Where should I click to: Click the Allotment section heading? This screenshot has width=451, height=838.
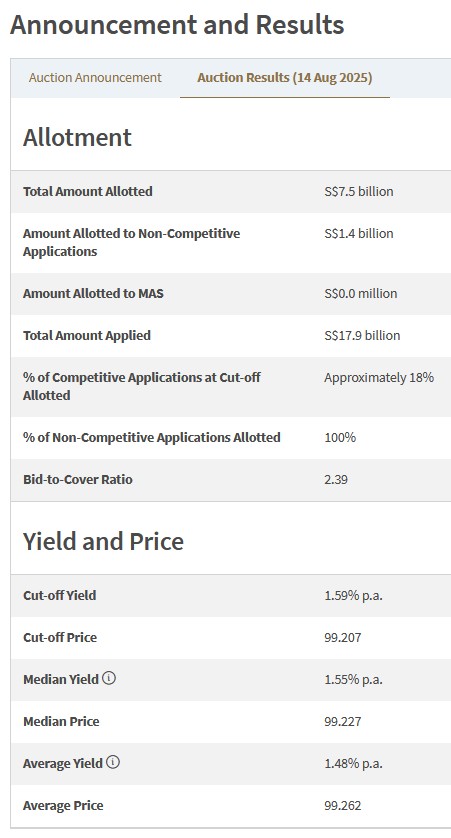click(x=77, y=137)
